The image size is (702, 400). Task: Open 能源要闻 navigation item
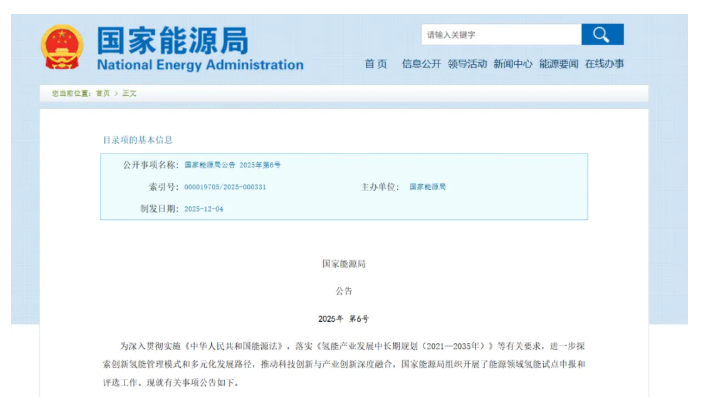tap(558, 64)
